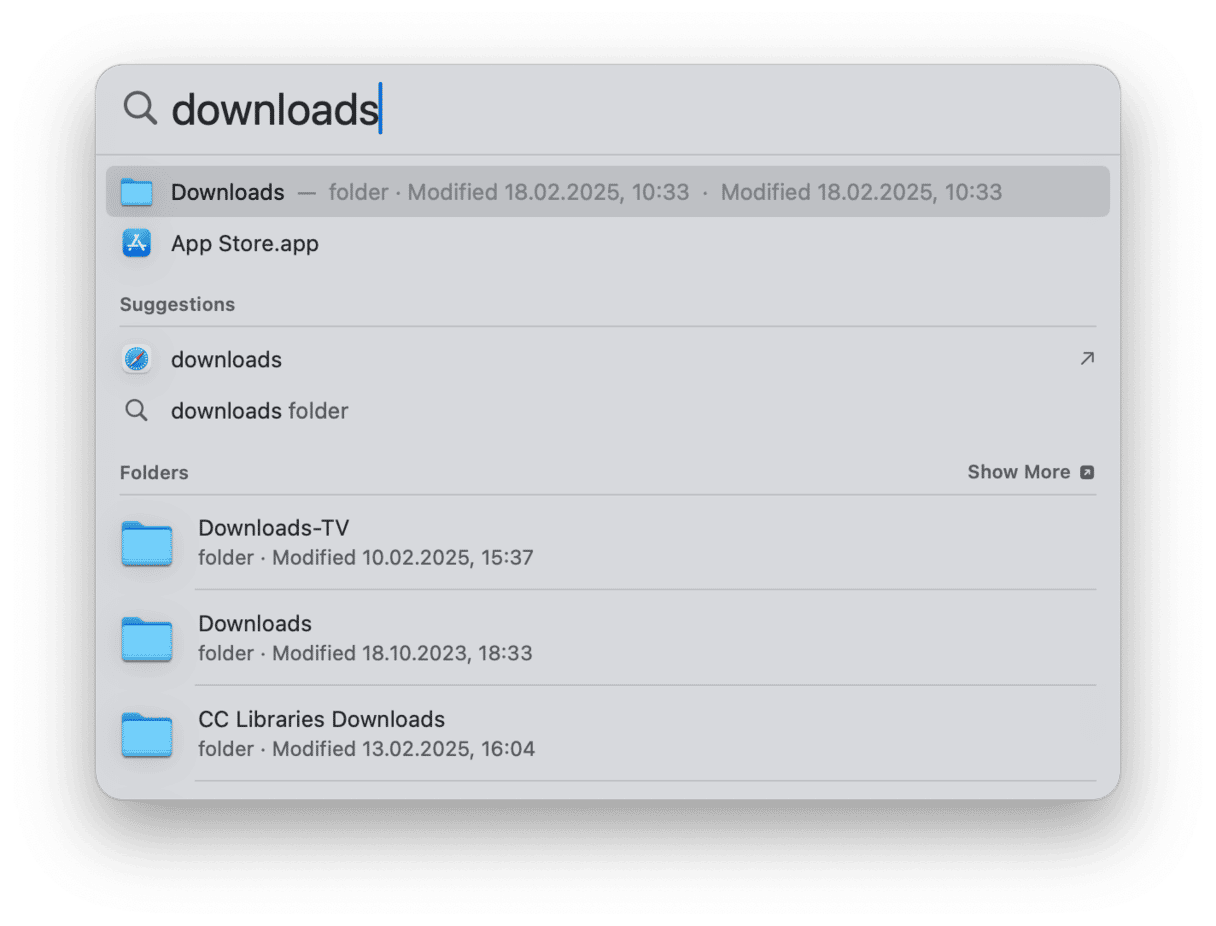The image size is (1216, 926).
Task: Select the App Store.app result
Action: (608, 243)
